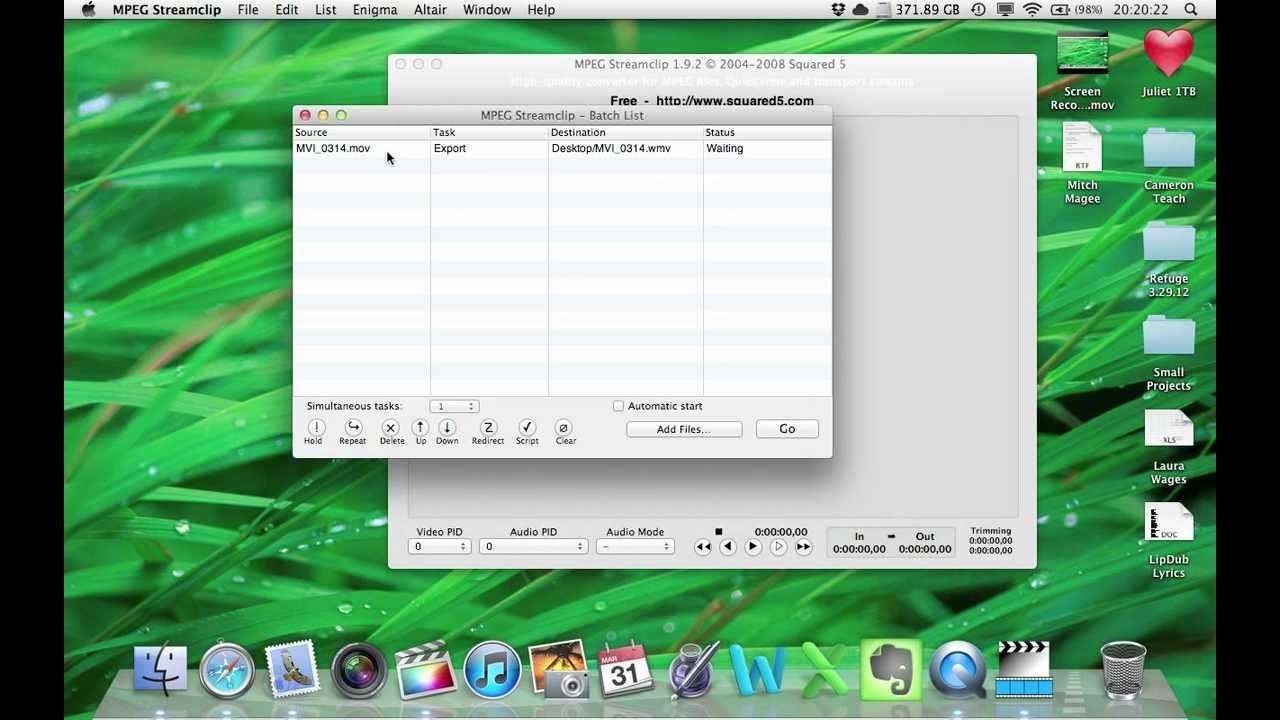Click the Repeat task icon

(x=353, y=427)
